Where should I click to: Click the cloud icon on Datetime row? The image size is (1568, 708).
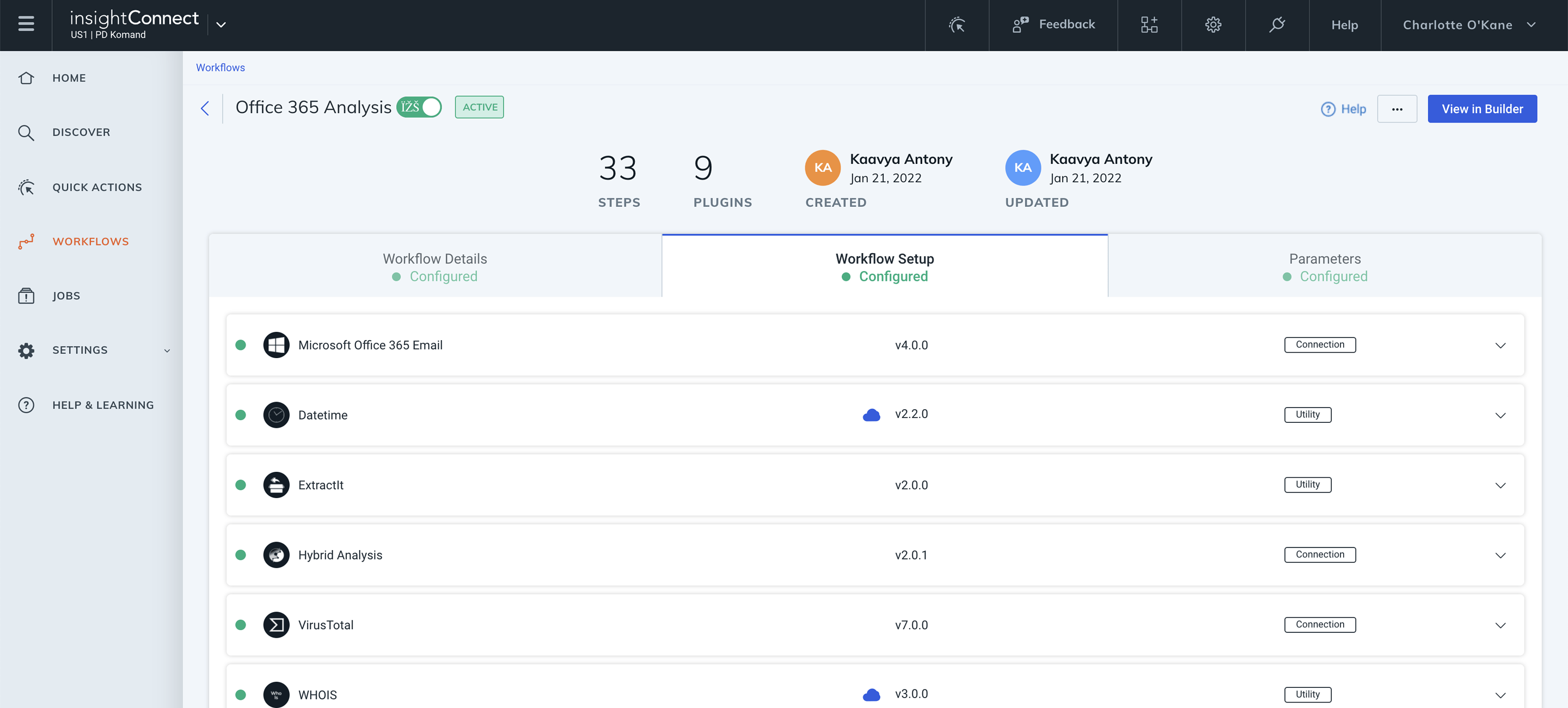[x=872, y=415]
